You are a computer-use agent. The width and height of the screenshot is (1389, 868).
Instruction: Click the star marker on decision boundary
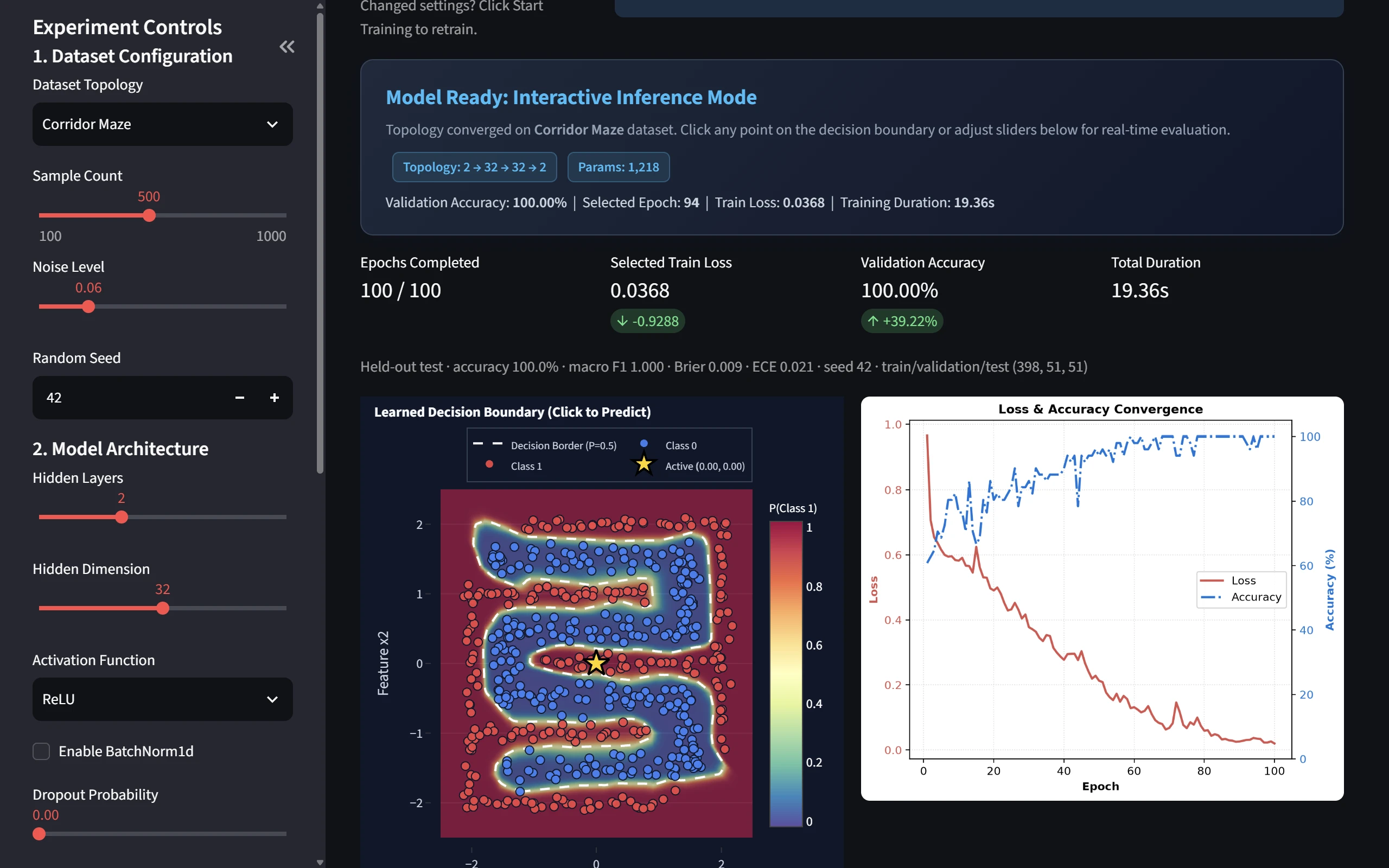(x=596, y=663)
